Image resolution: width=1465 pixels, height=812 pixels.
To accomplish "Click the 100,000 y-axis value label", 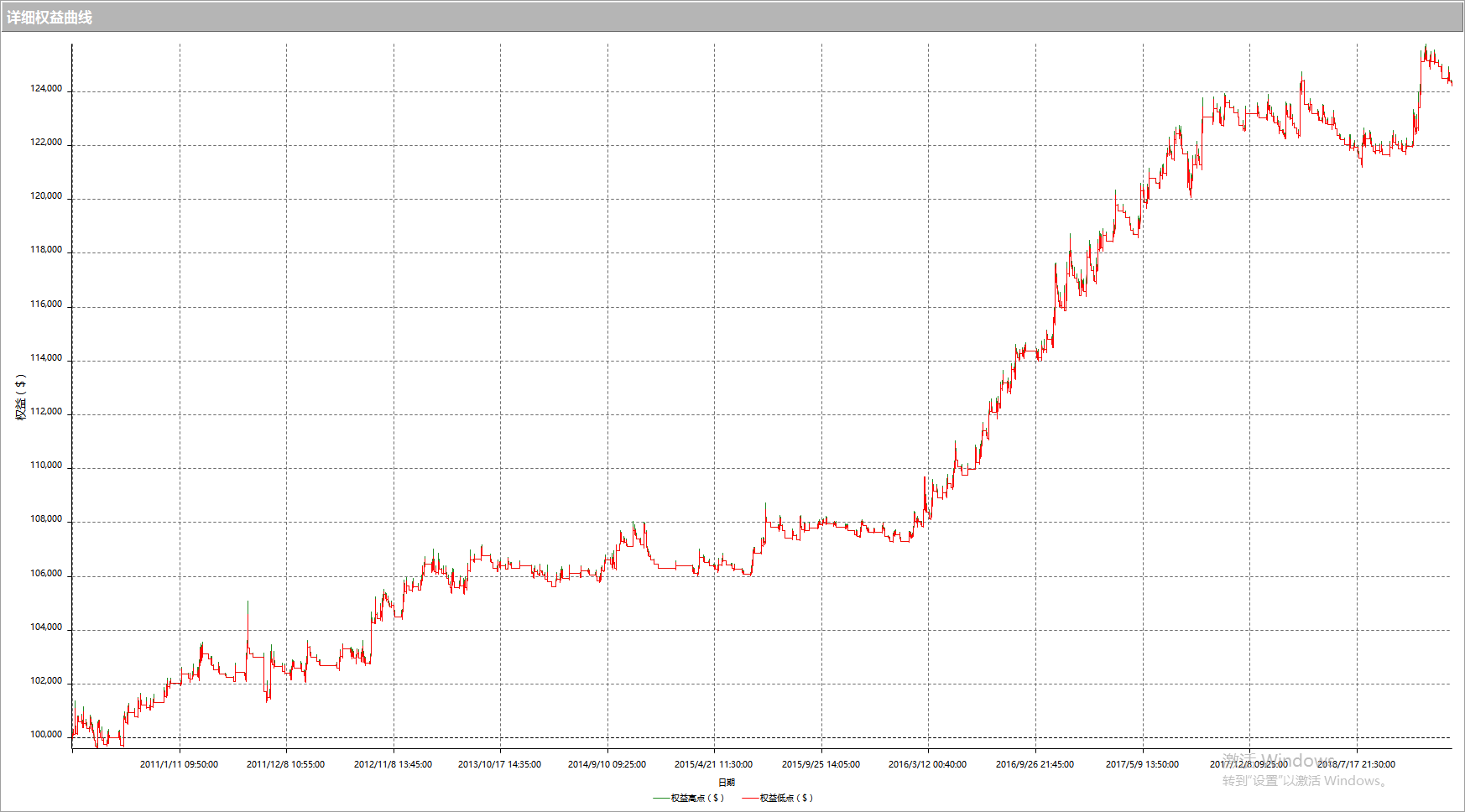I will [x=46, y=734].
